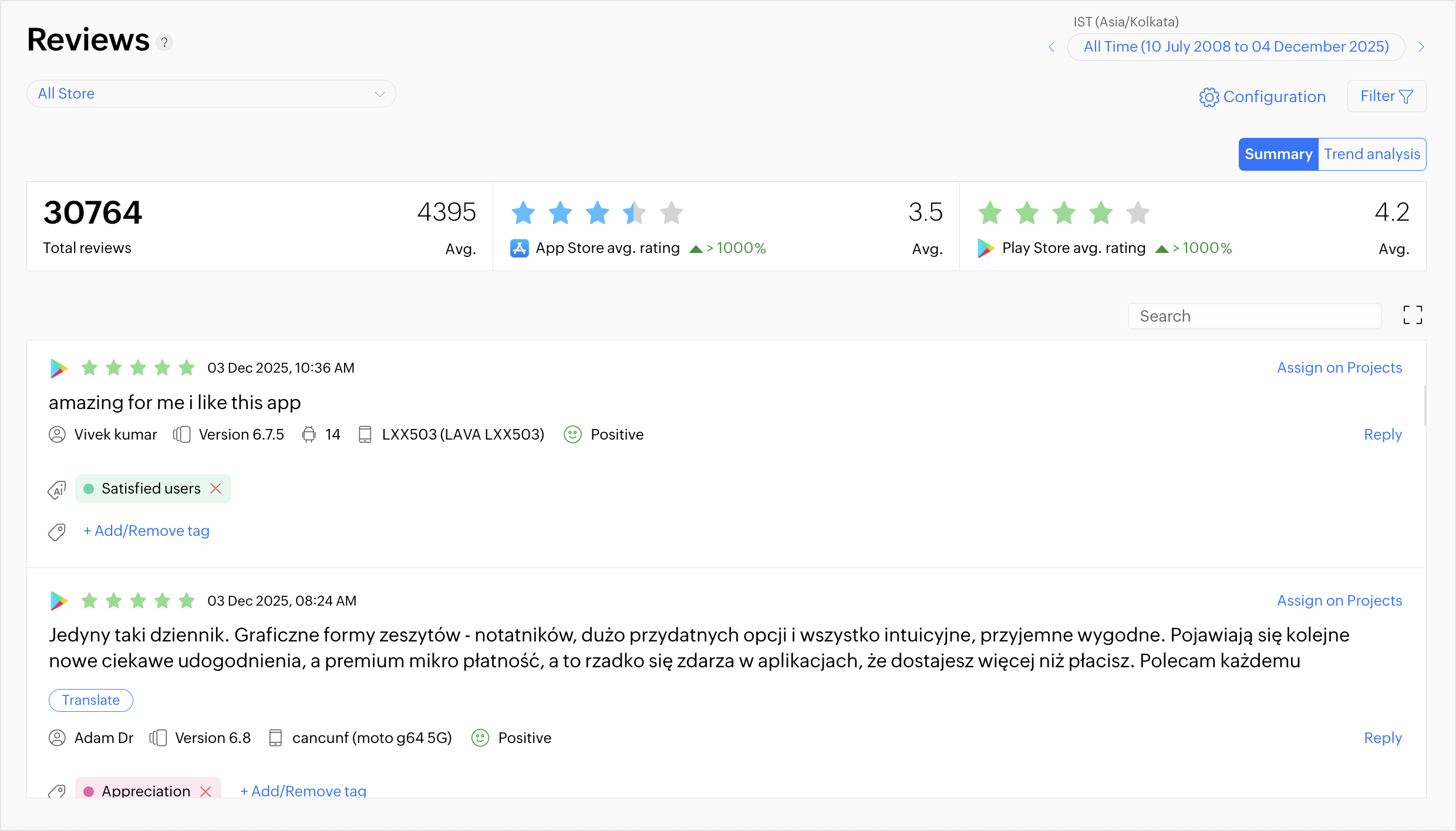Open the All Store dropdown
The width and height of the screenshot is (1456, 831).
point(211,94)
